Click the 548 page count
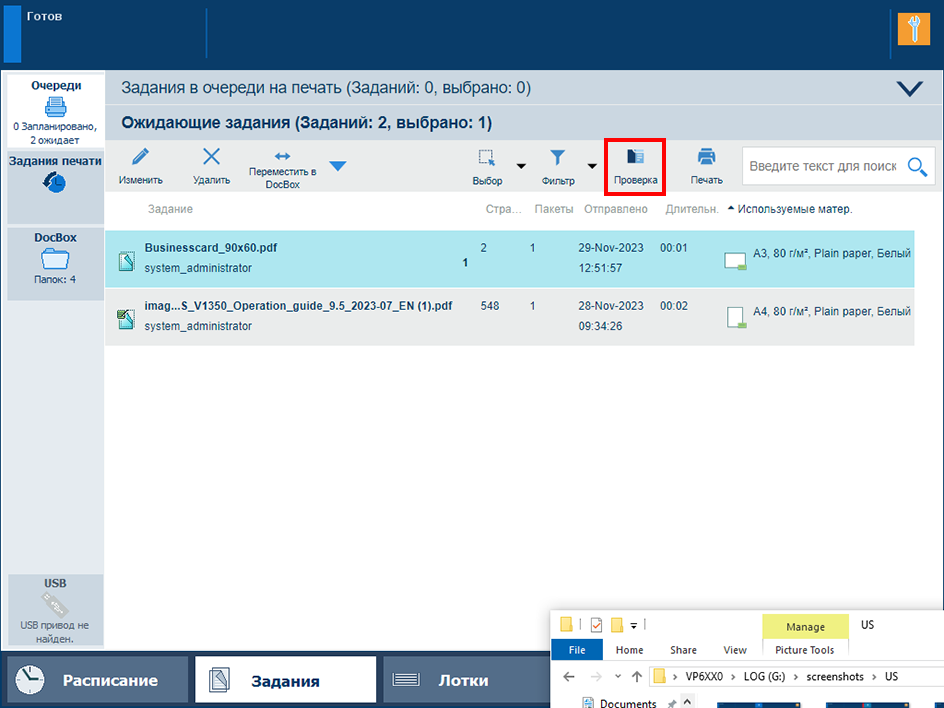Image resolution: width=944 pixels, height=708 pixels. click(x=489, y=306)
